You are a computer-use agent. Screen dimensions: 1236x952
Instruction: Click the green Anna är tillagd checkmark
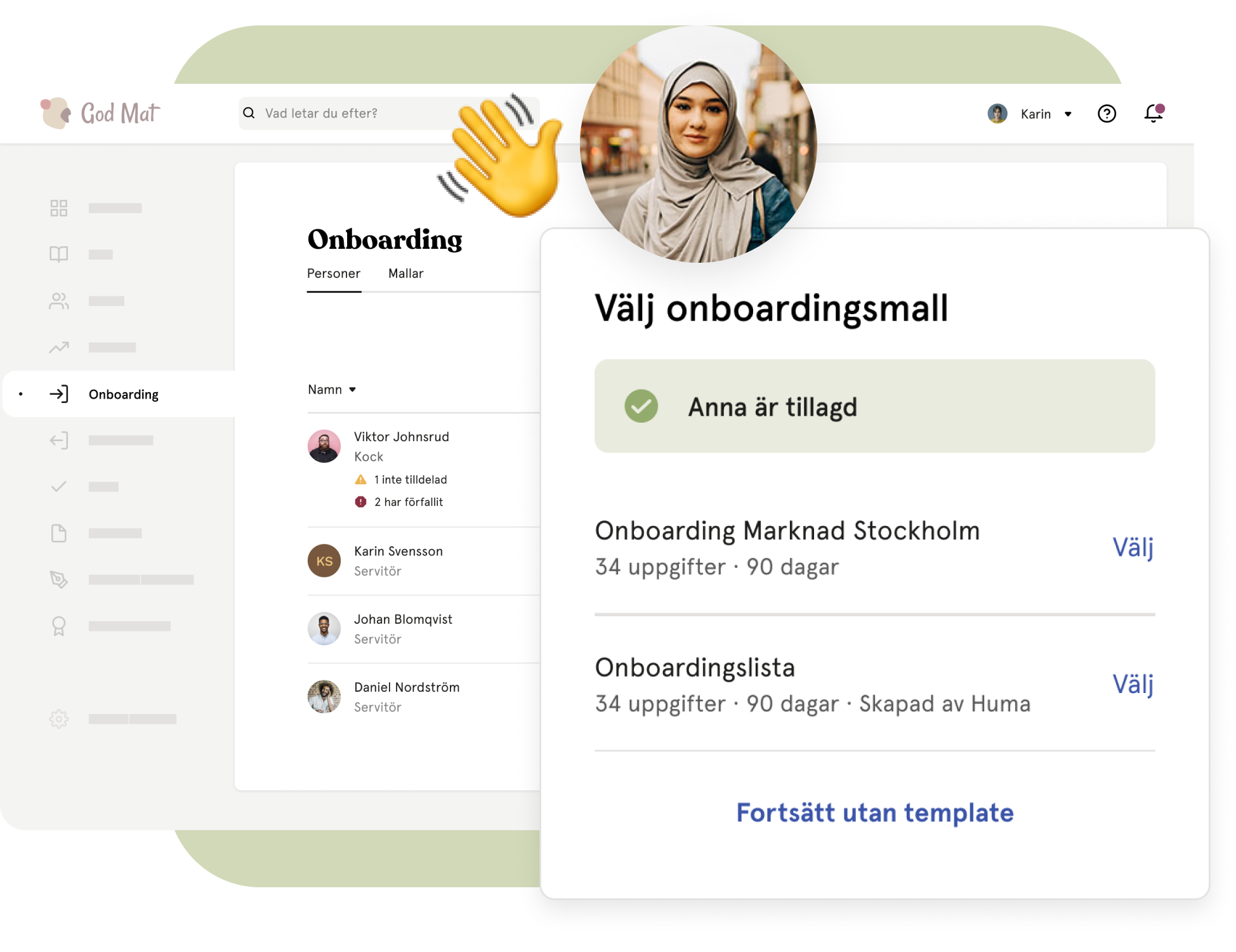click(641, 406)
